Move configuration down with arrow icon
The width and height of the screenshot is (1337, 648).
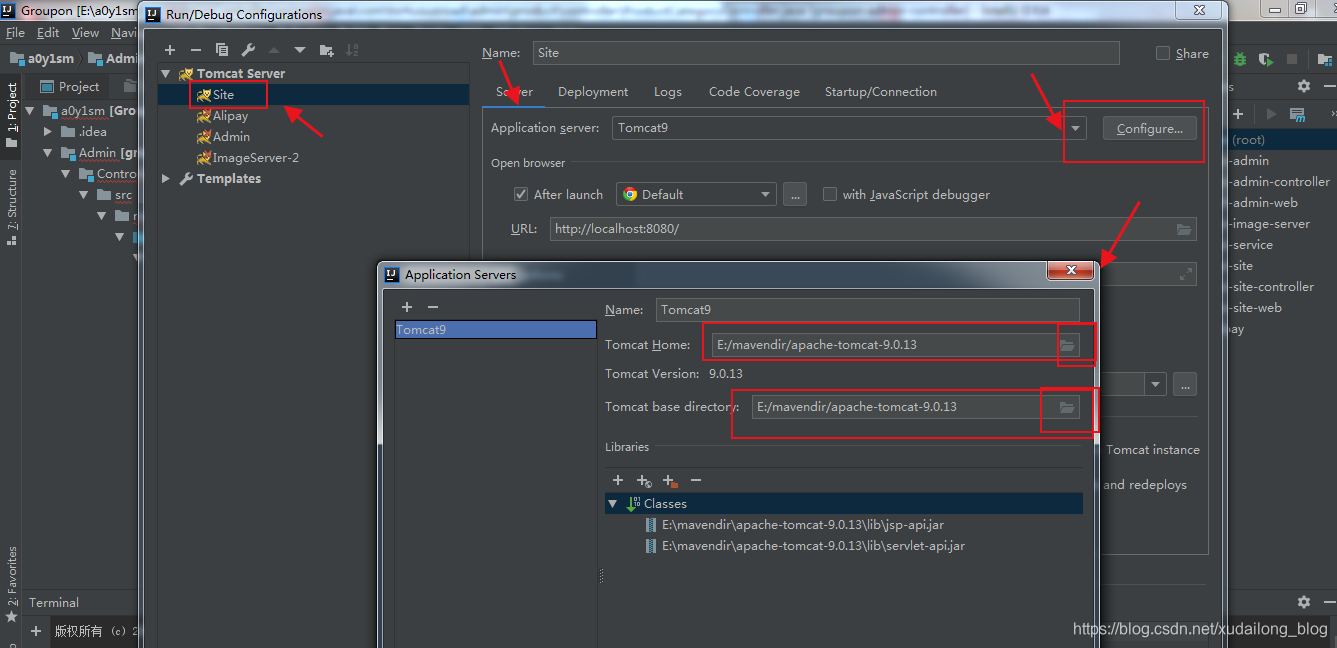click(300, 50)
